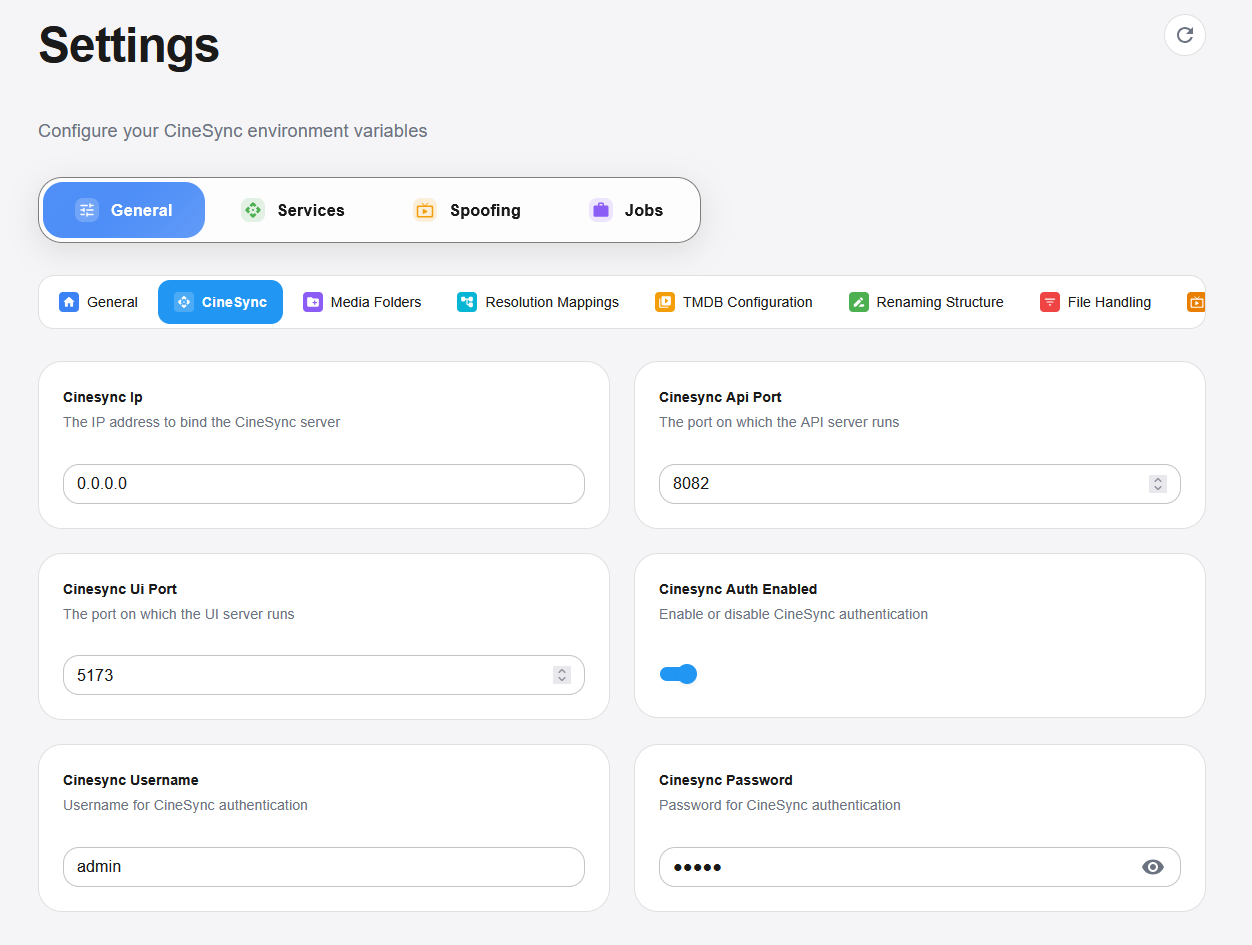This screenshot has height=945, width=1252.
Task: Click the Resolution Mappings teal icon
Action: click(x=467, y=302)
